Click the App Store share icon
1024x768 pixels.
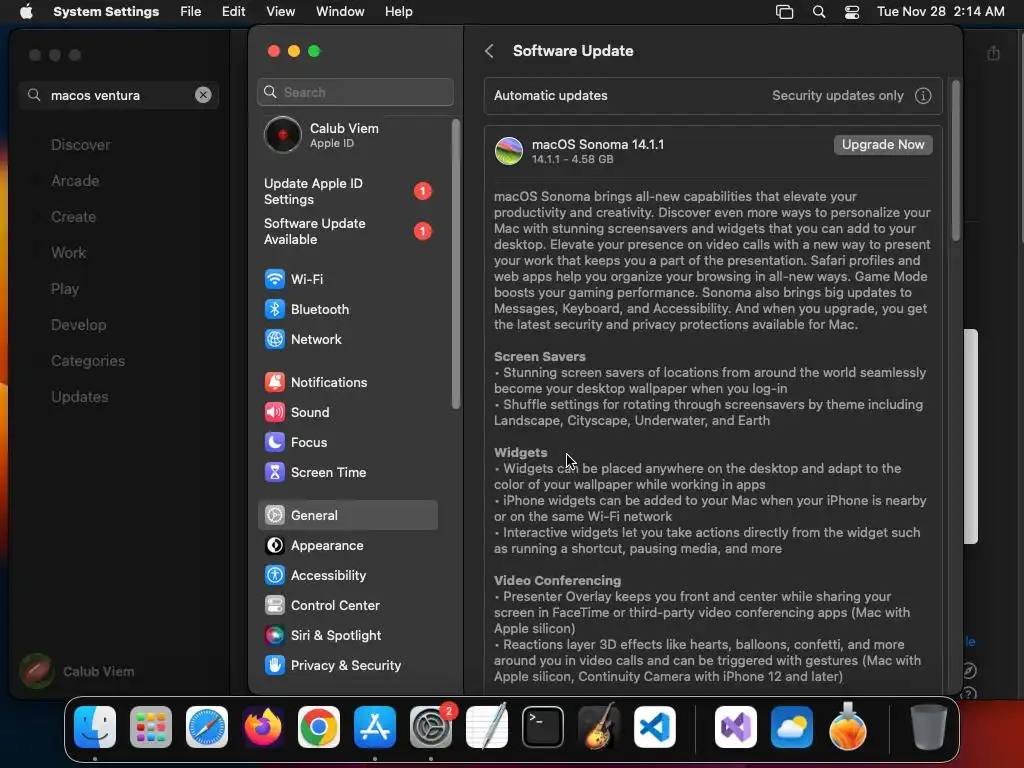click(993, 53)
